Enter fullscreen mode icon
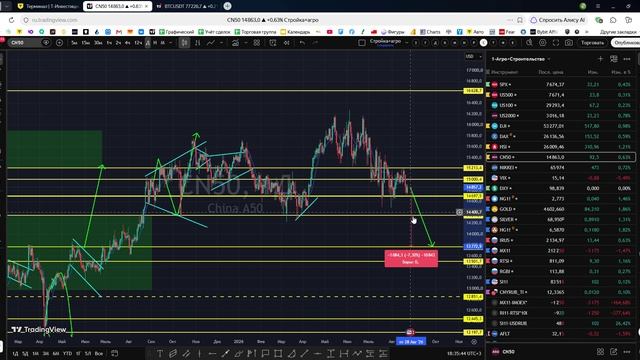 [x=556, y=43]
